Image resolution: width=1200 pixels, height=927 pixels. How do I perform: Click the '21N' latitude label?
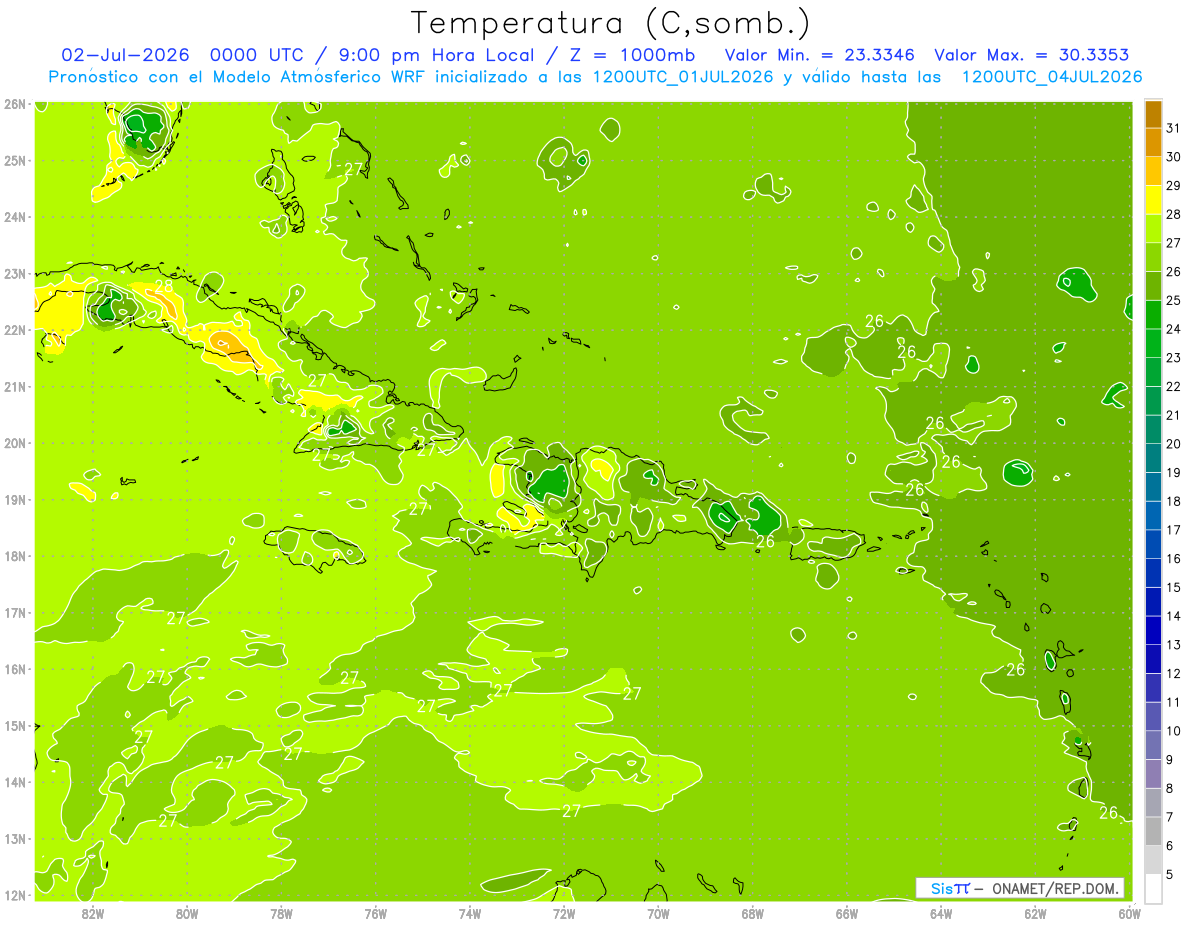pyautogui.click(x=15, y=386)
